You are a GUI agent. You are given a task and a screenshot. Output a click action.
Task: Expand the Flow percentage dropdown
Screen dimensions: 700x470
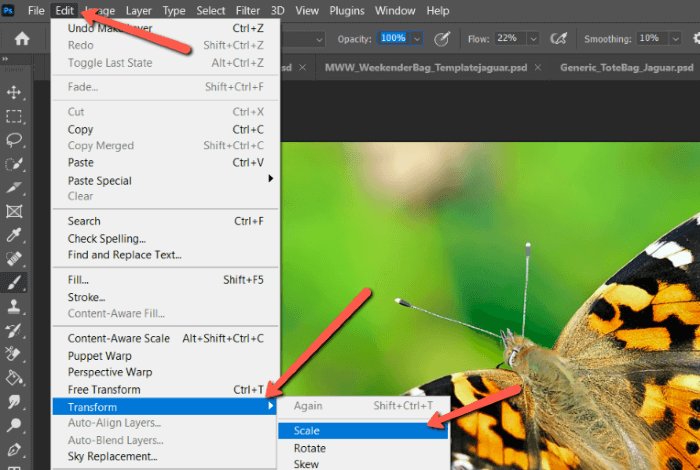tap(533, 38)
